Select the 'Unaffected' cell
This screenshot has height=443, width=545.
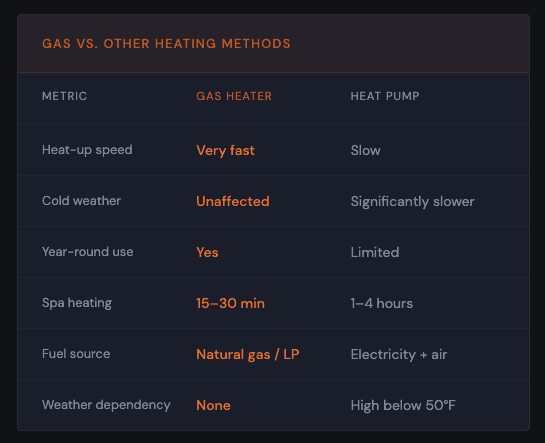coord(233,202)
